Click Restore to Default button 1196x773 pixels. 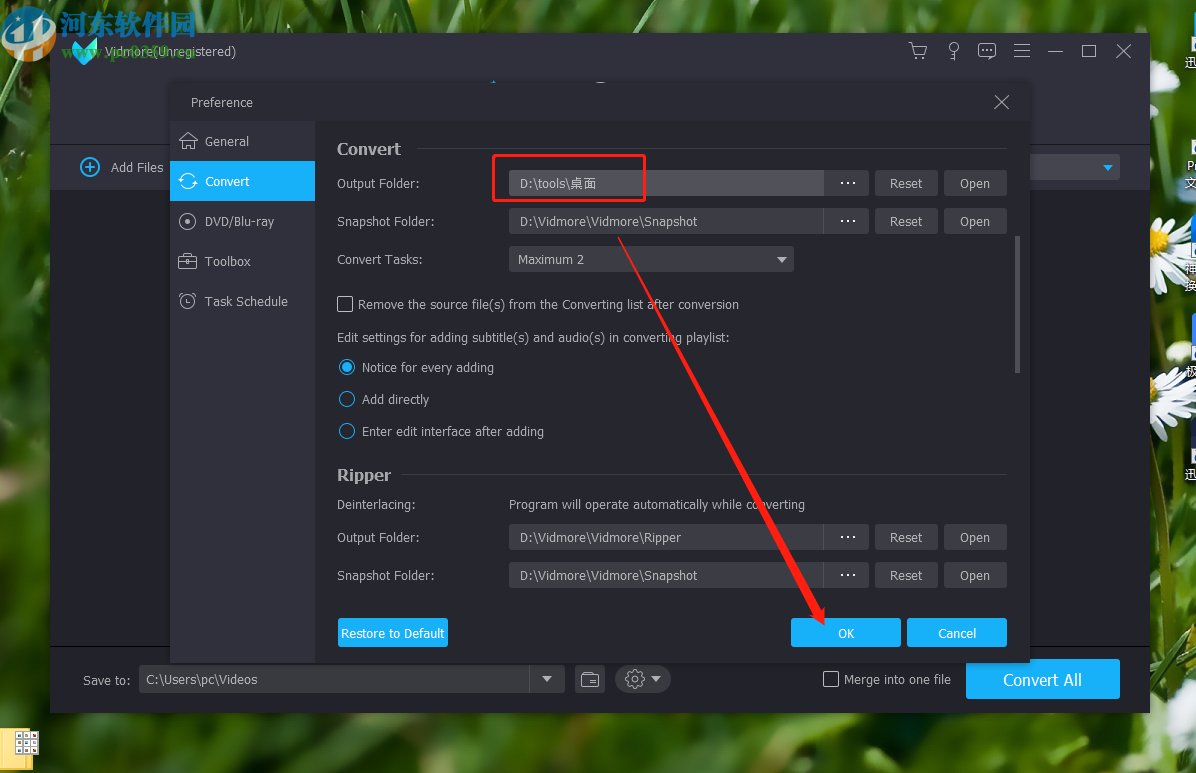(x=393, y=633)
